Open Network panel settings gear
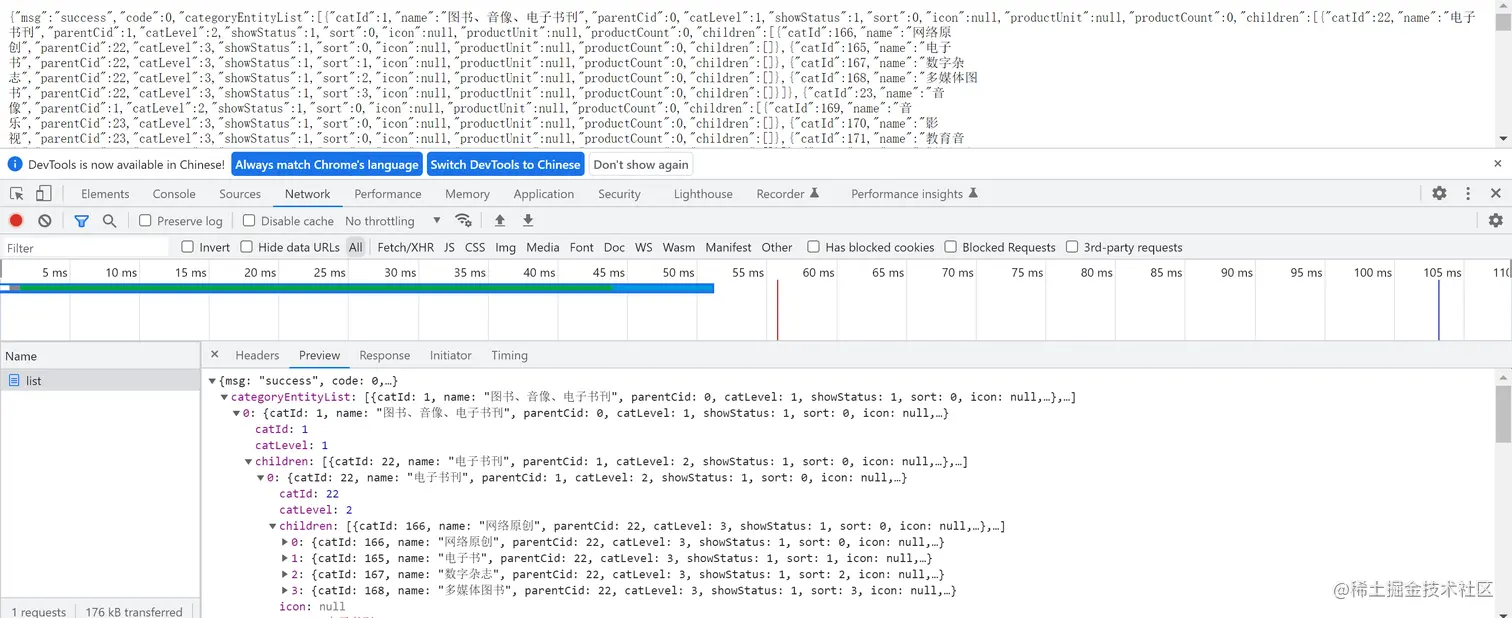This screenshot has height=618, width=1512. point(1496,221)
